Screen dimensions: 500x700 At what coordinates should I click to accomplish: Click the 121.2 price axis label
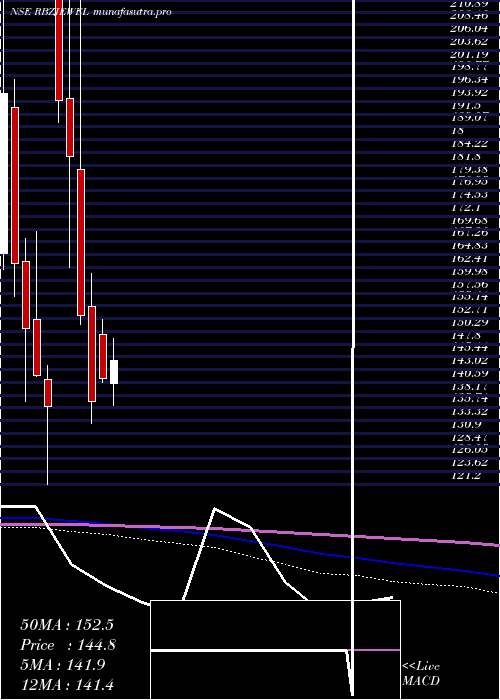coord(466,475)
